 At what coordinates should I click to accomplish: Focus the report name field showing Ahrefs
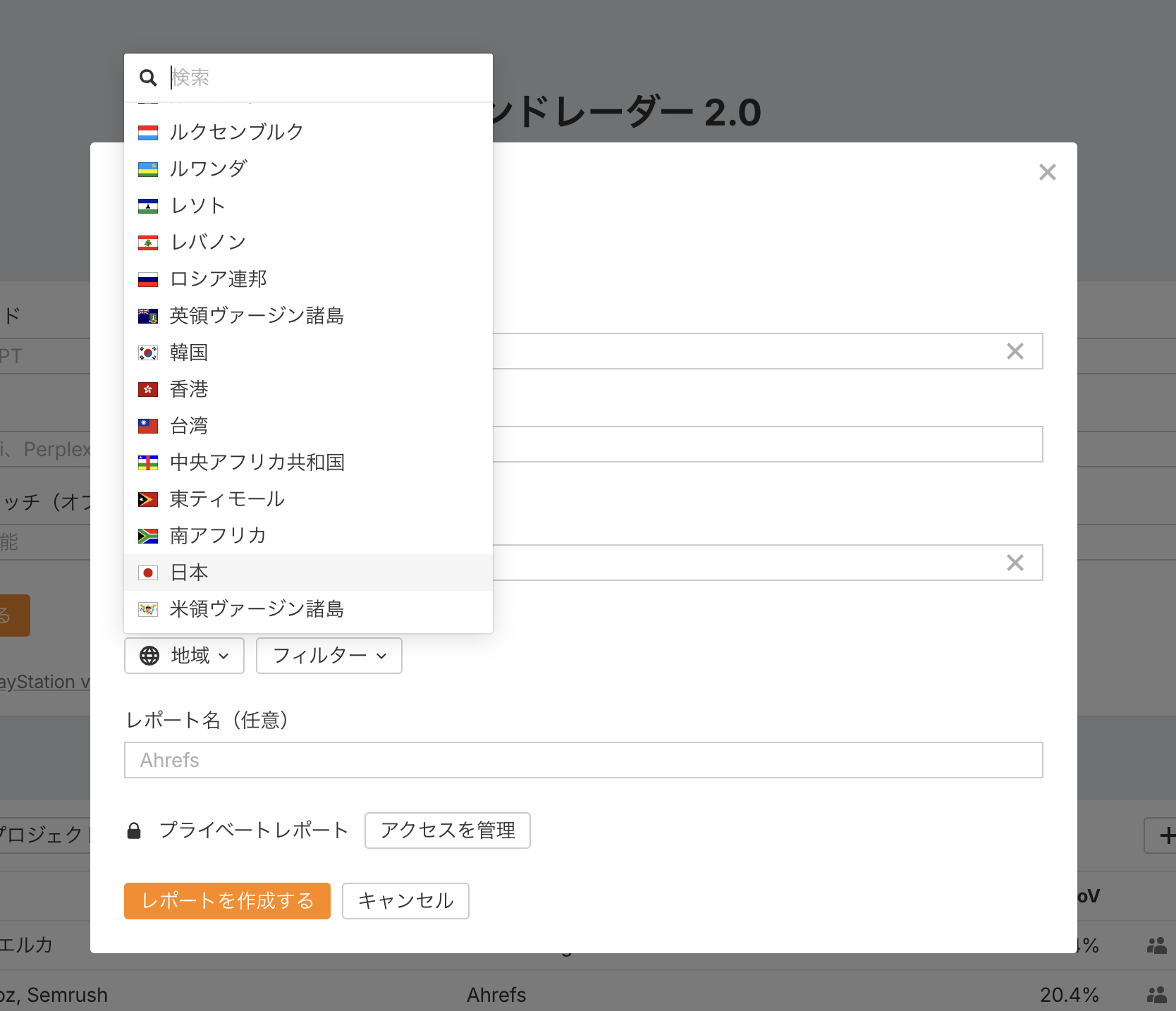point(583,760)
